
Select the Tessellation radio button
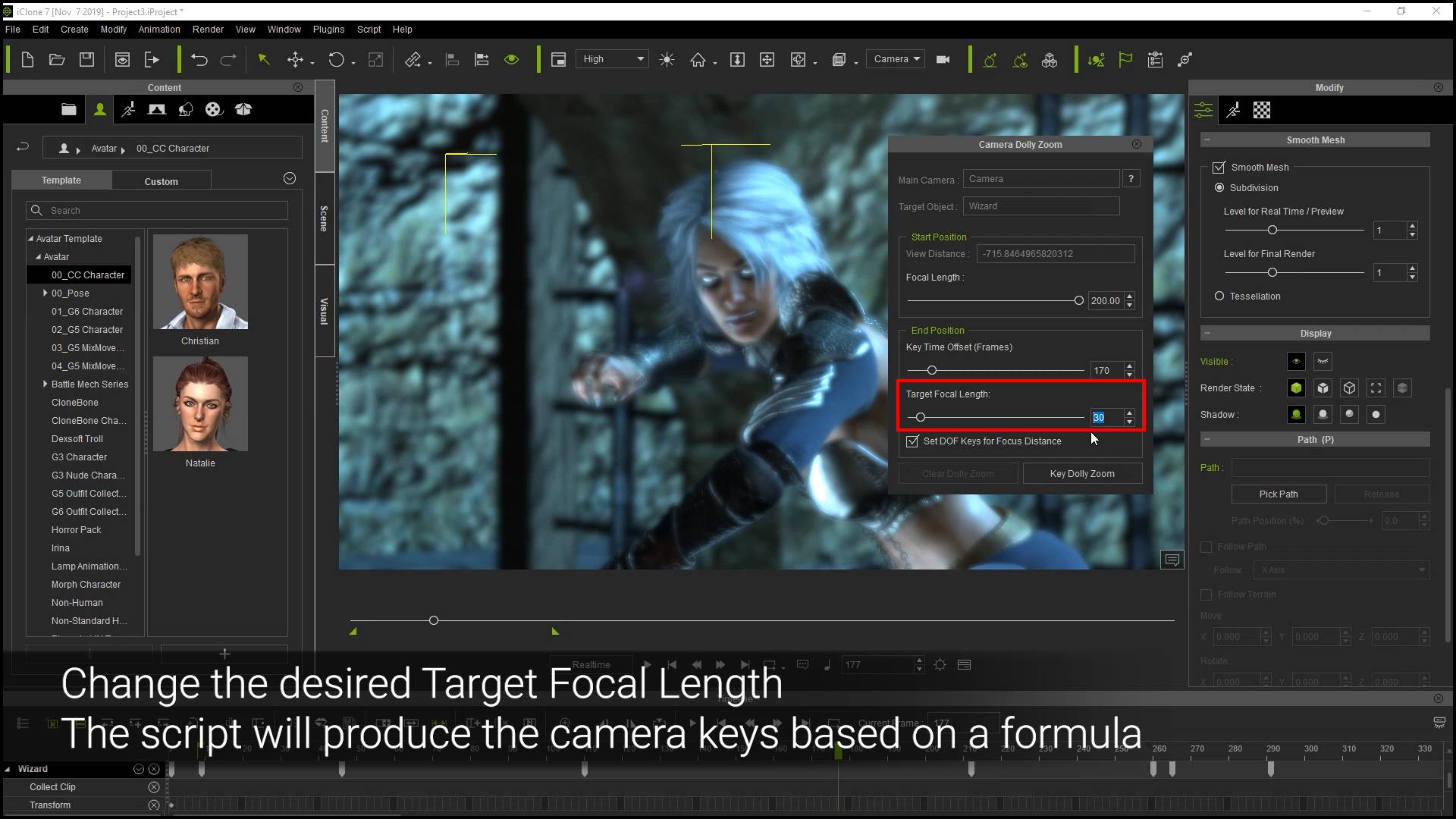(x=1220, y=296)
